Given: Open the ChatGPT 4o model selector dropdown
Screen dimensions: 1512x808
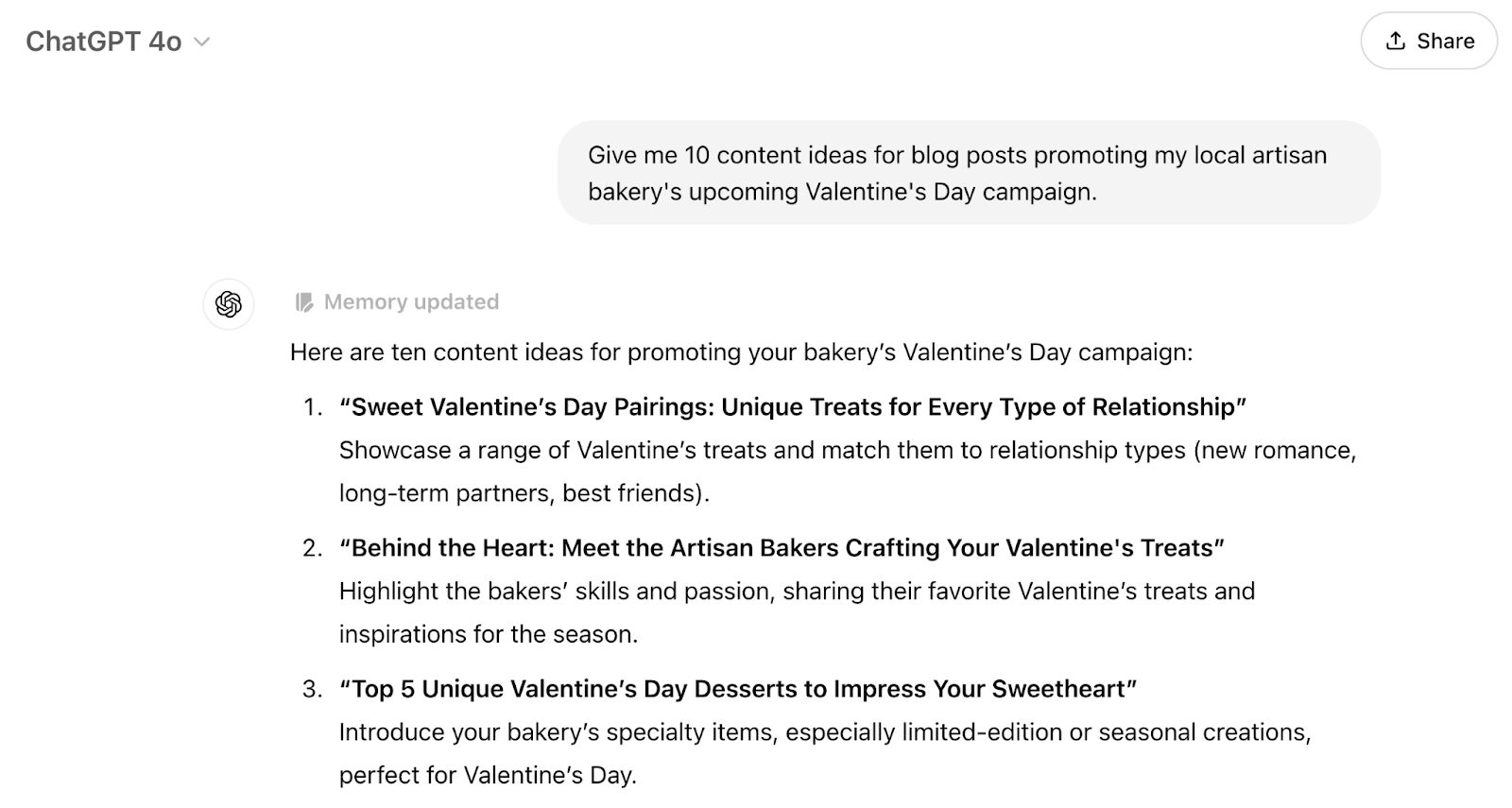Looking at the screenshot, I should click(118, 41).
